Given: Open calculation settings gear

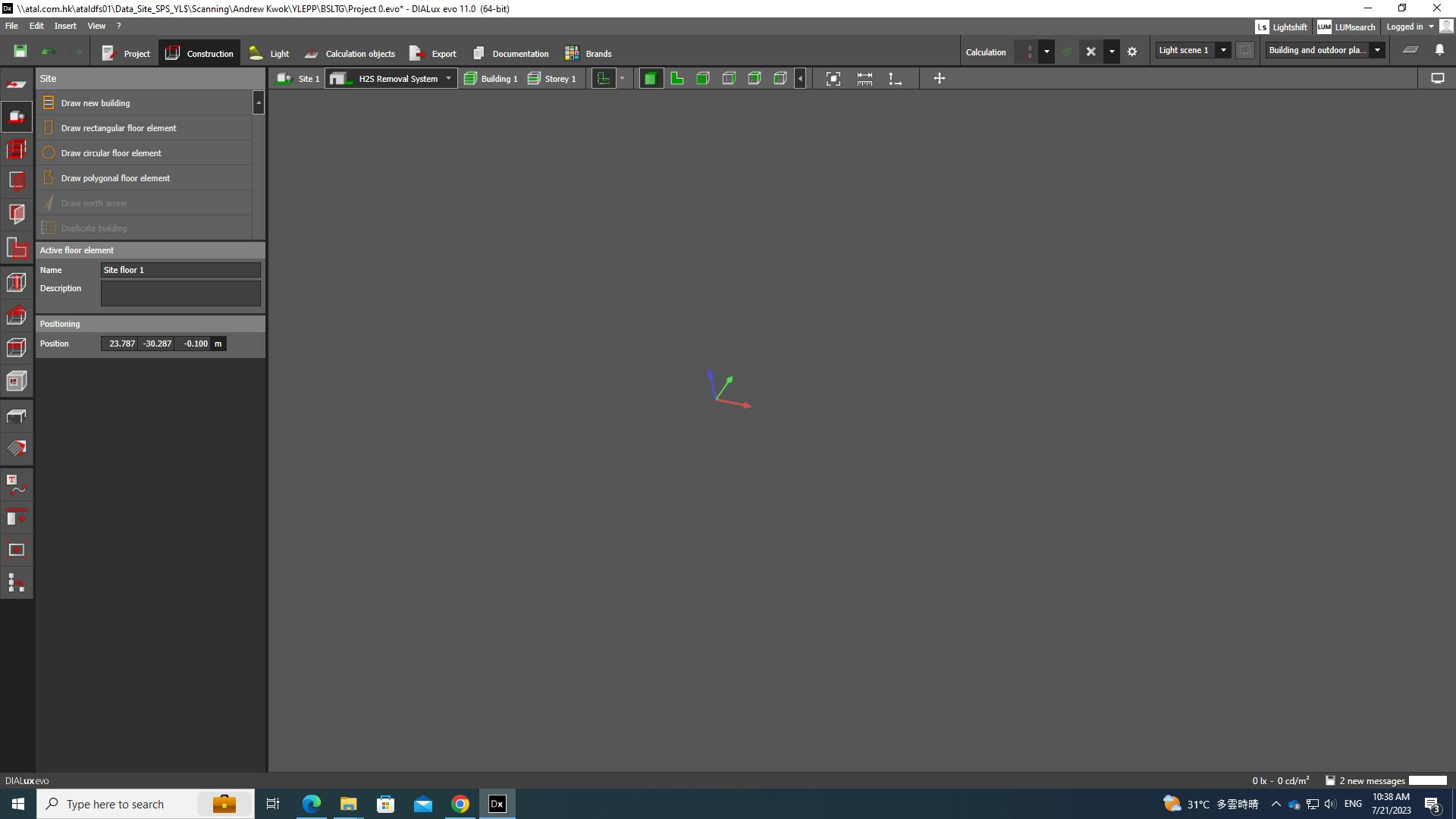Looking at the screenshot, I should coord(1132,52).
